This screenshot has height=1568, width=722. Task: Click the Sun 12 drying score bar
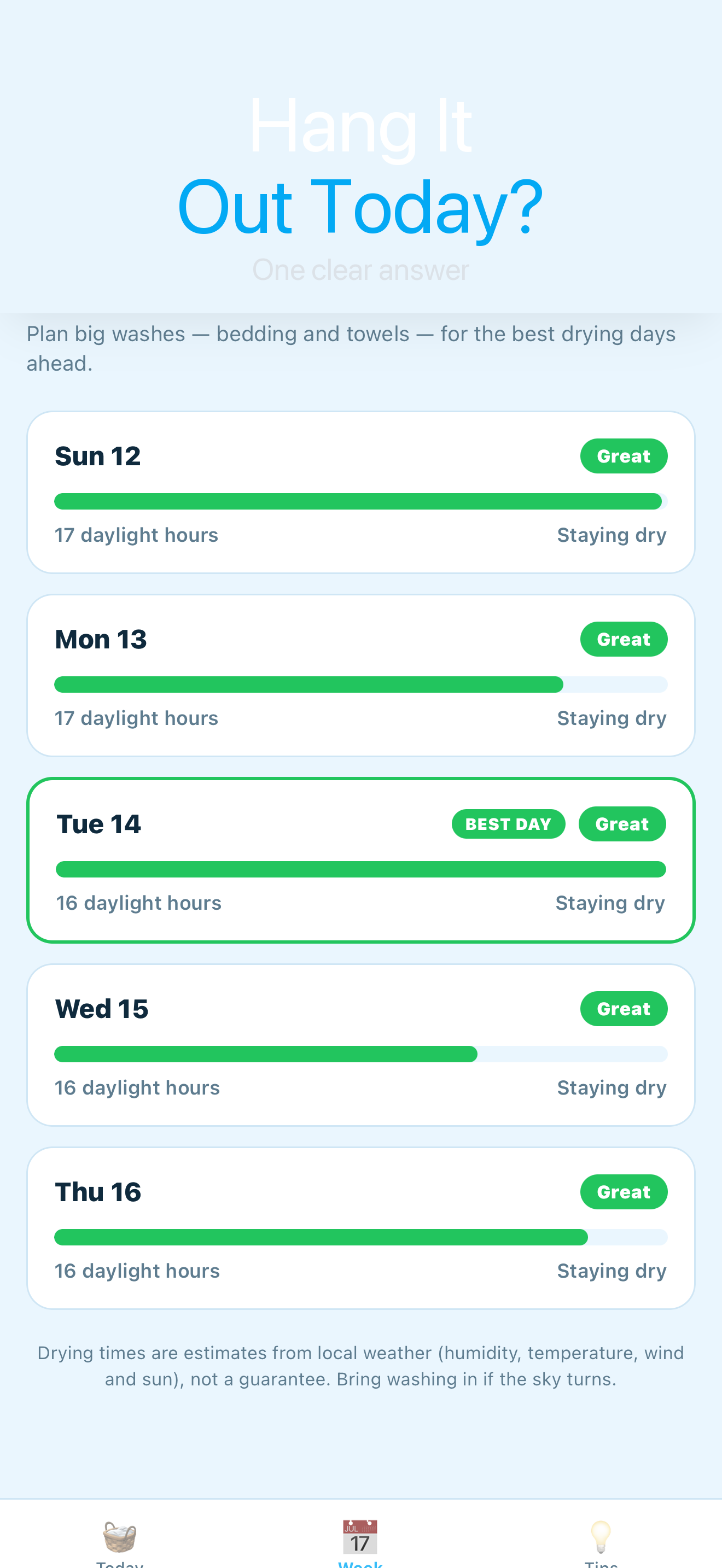point(361,501)
